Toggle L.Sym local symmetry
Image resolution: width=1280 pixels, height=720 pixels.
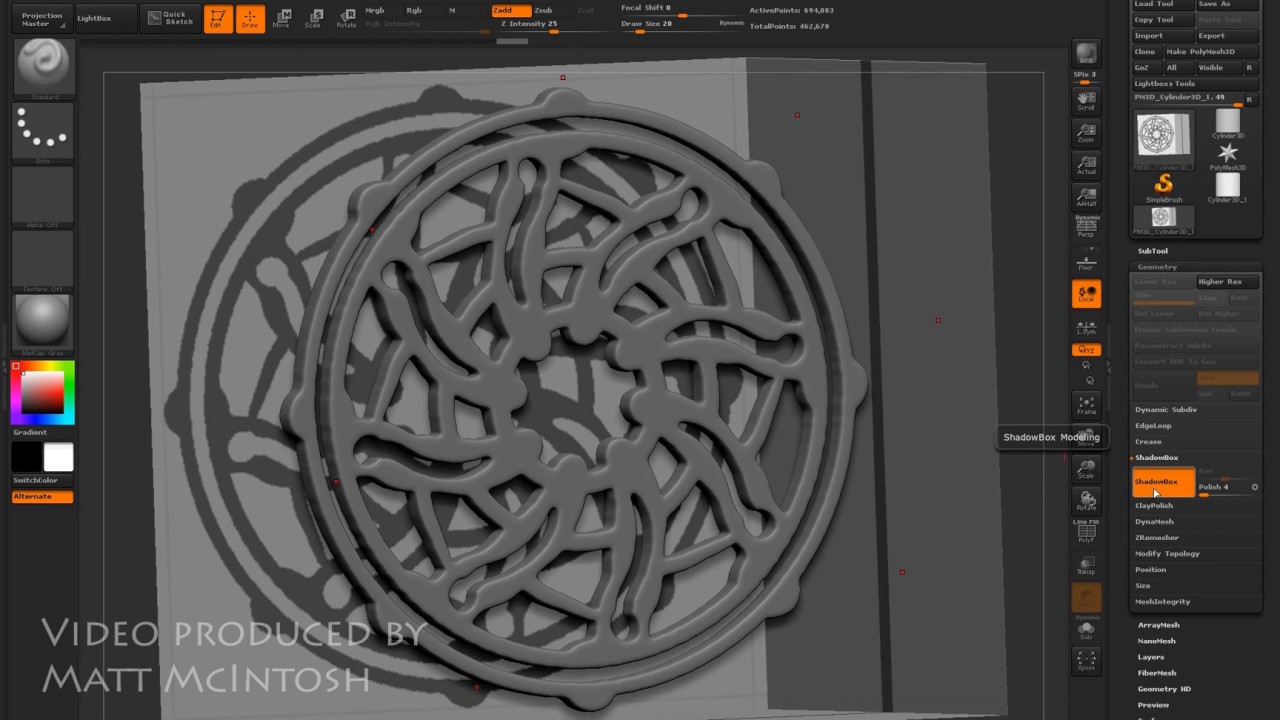click(x=1086, y=326)
